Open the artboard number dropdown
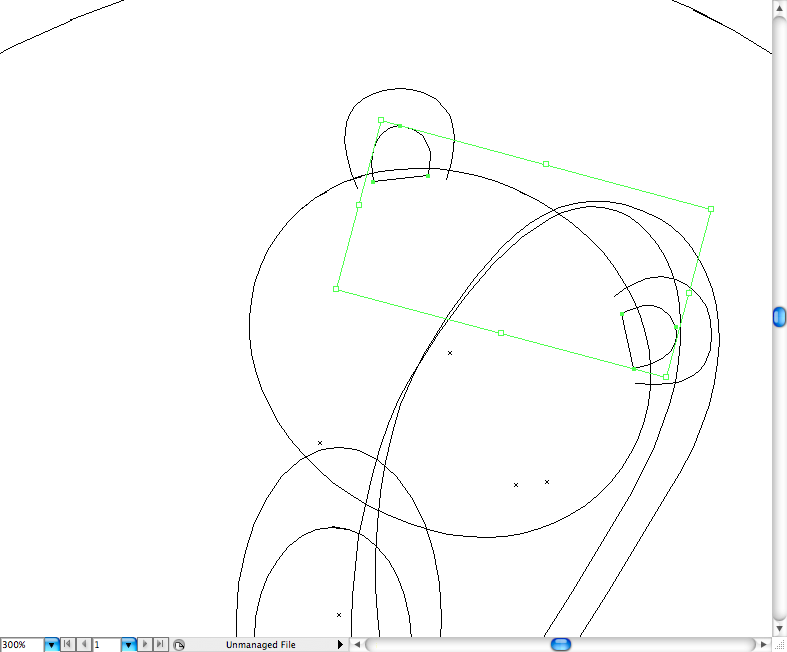 (129, 645)
